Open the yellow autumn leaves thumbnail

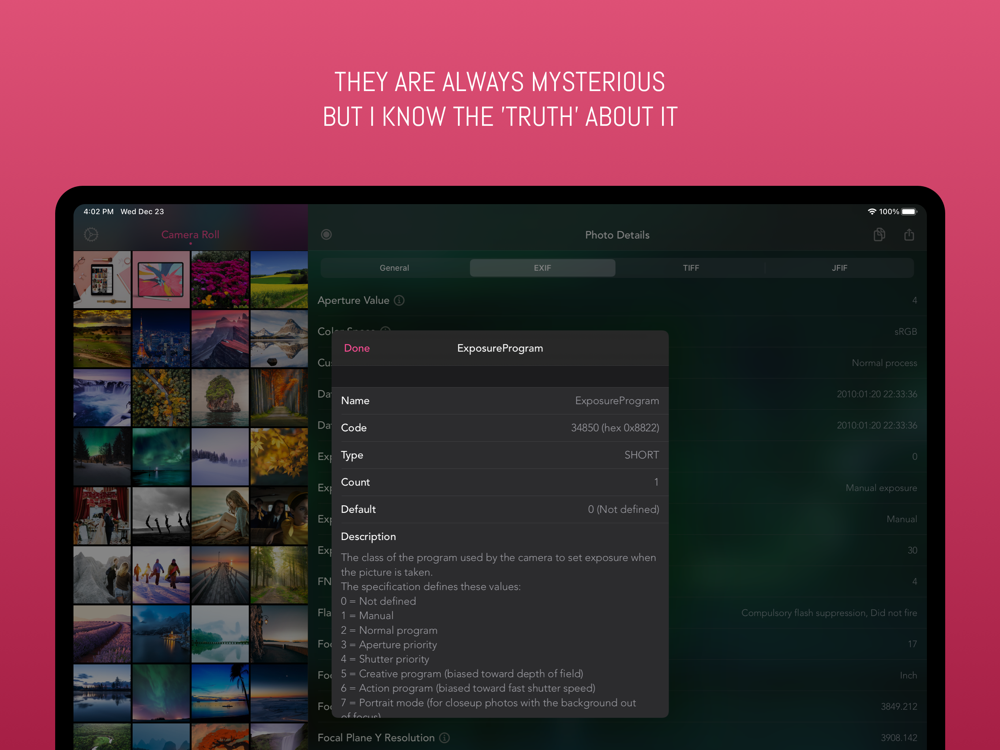tap(279, 457)
